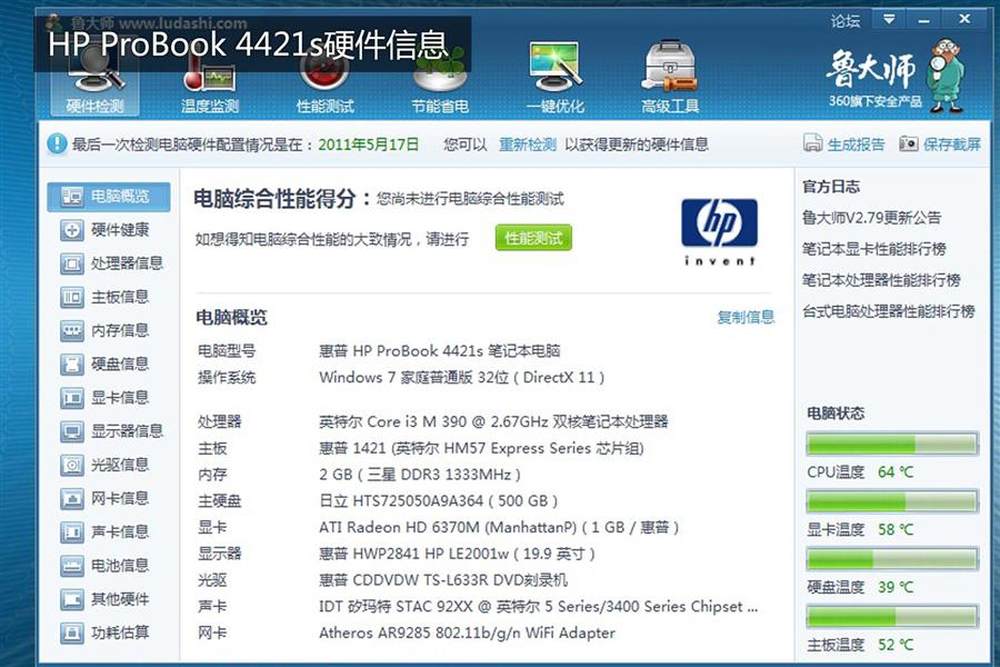1000x667 pixels.
Task: Click the 复制信息 copy info link
Action: [746, 317]
